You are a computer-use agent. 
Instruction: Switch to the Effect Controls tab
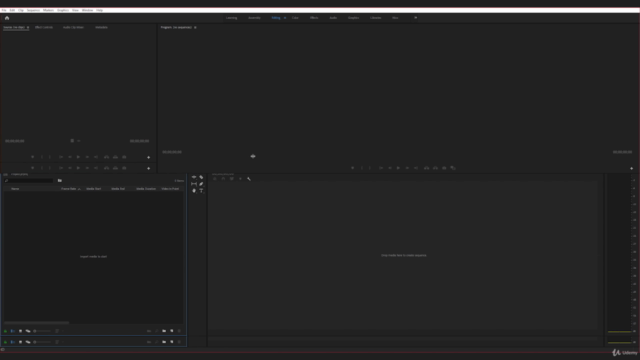pos(44,27)
